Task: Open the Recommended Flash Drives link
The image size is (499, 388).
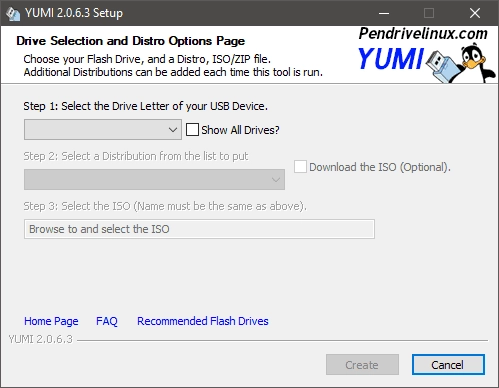Action: [203, 321]
